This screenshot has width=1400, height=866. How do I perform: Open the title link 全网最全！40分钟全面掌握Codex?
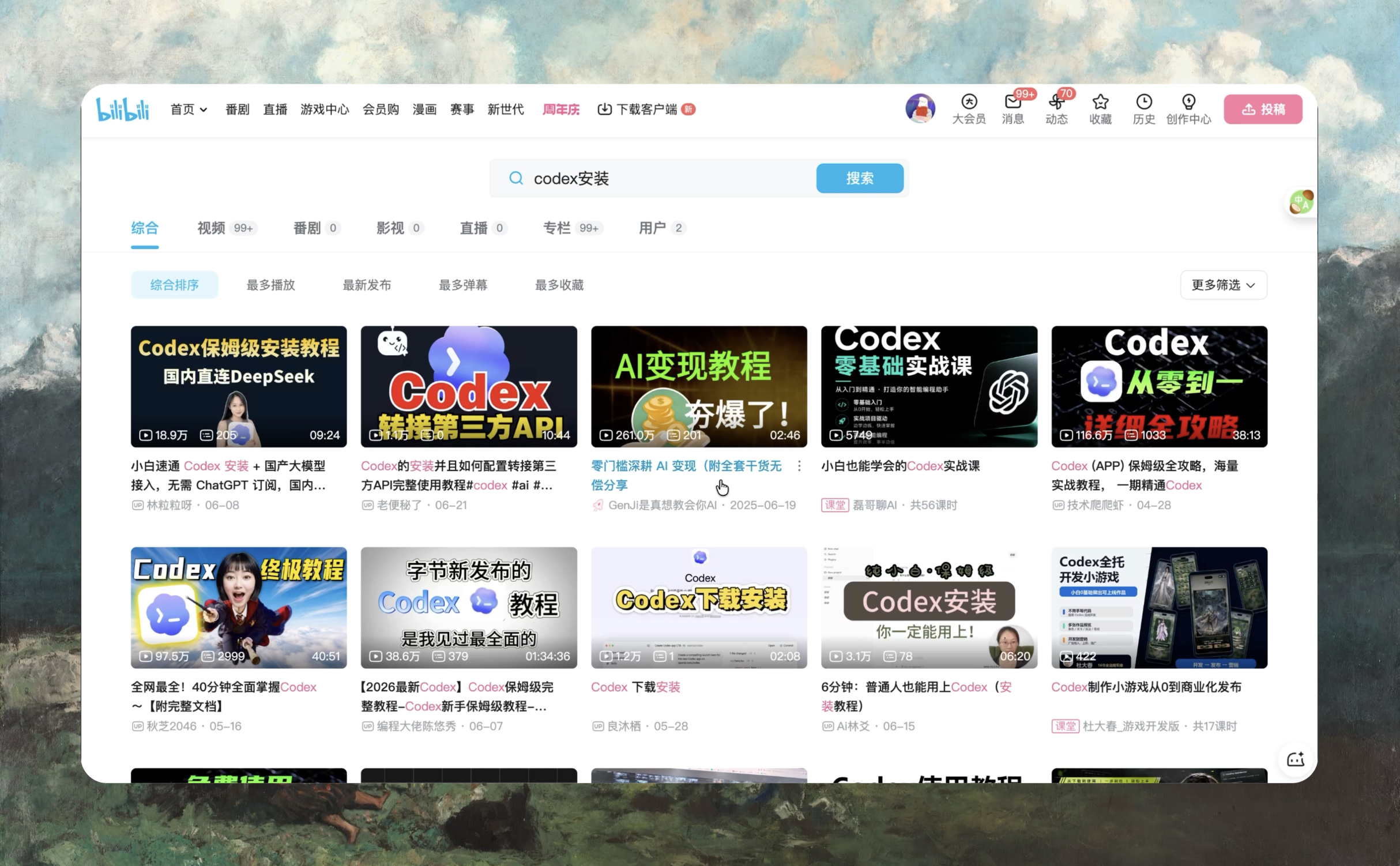(224, 696)
